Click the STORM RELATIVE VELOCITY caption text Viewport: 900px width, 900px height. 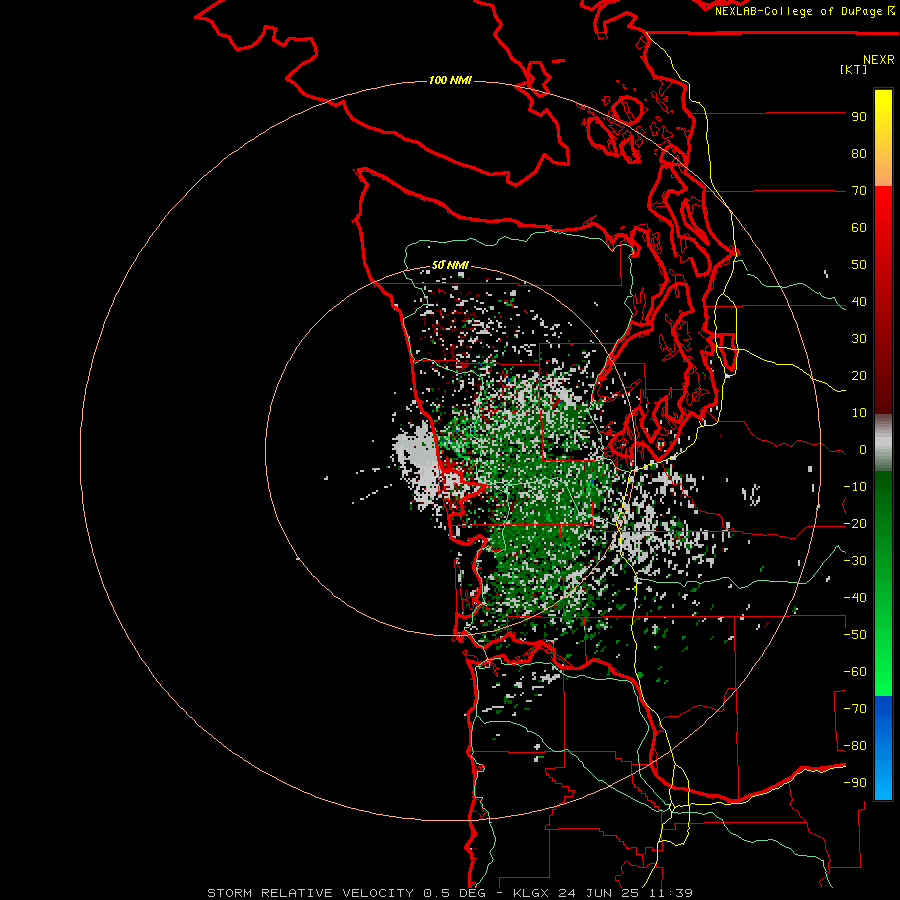[311, 893]
